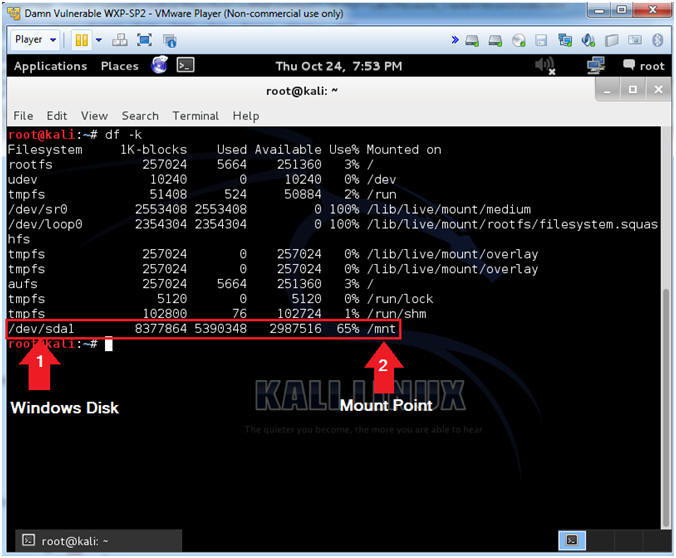Click the muted volume icon in panel
The image size is (676, 558).
545,66
